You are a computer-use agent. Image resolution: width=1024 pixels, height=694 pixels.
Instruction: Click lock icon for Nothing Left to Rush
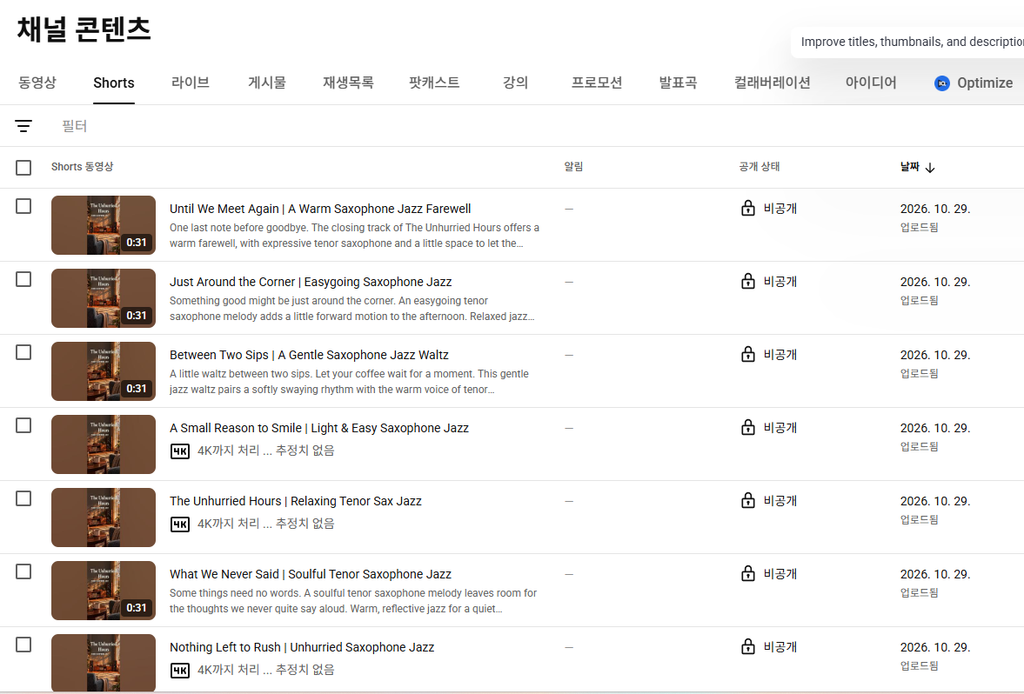748,647
